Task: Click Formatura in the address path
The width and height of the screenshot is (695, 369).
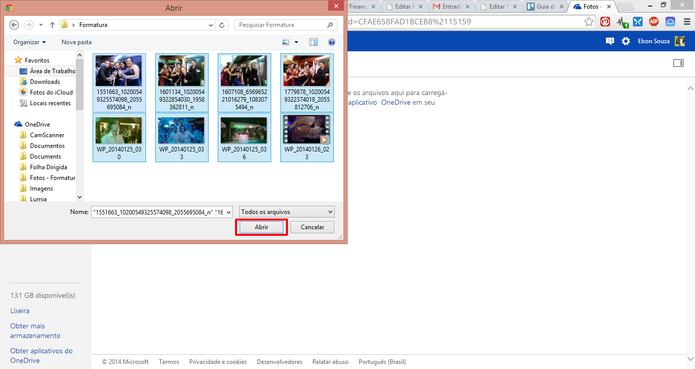Action: pos(93,25)
